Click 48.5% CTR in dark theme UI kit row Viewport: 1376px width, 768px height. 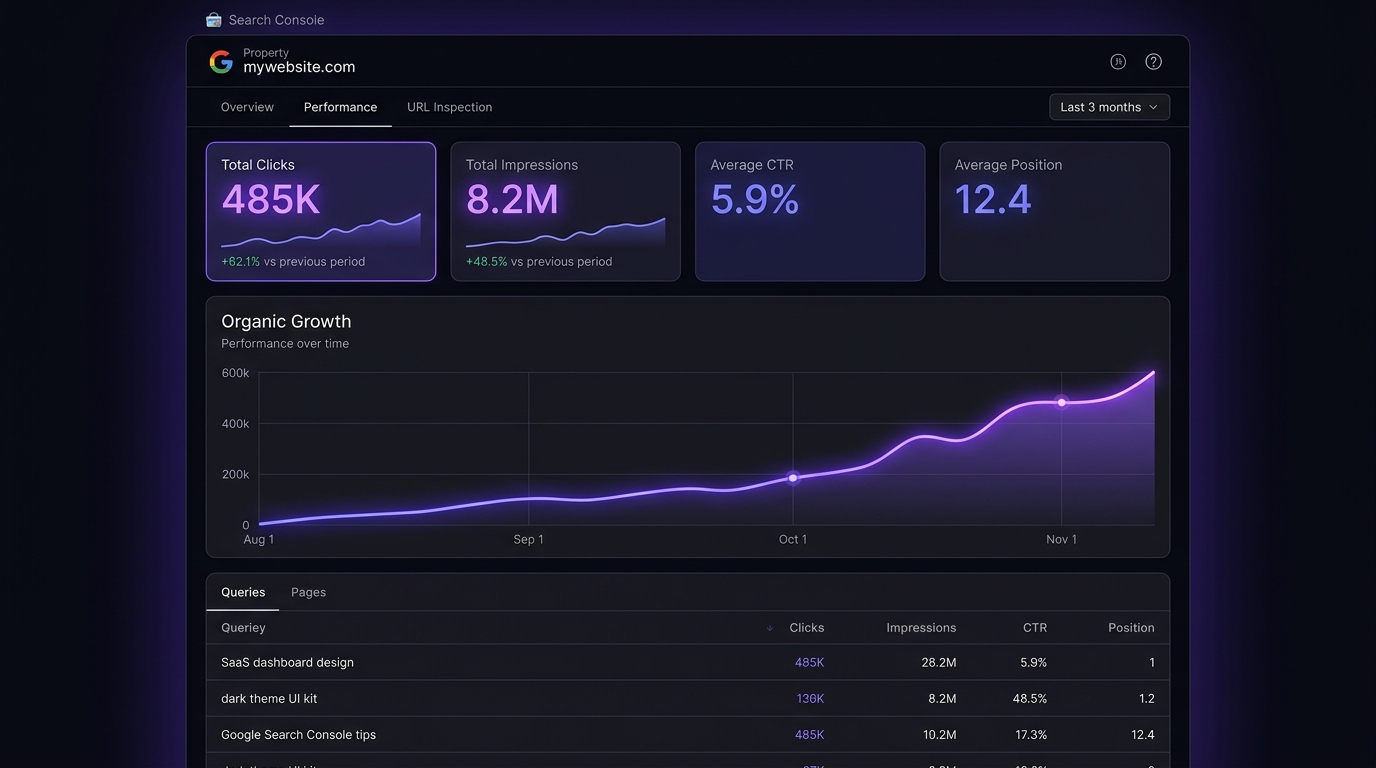coord(1030,698)
